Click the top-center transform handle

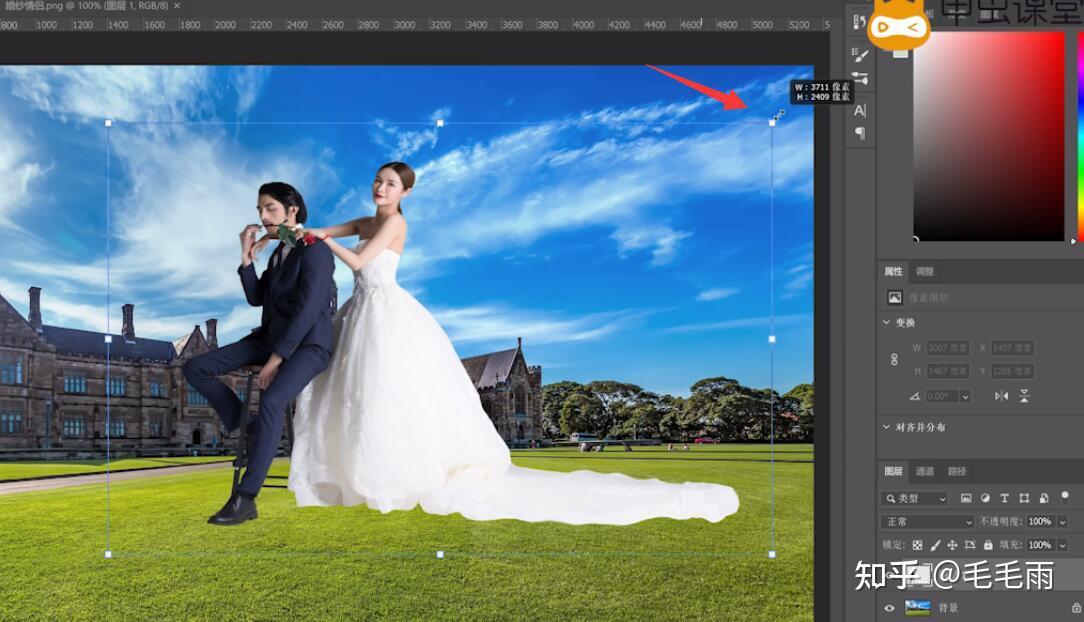pos(440,123)
